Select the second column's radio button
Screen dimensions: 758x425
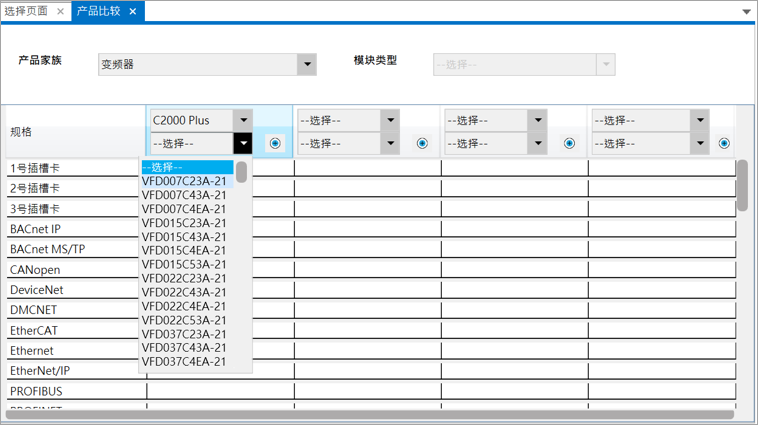coord(422,143)
